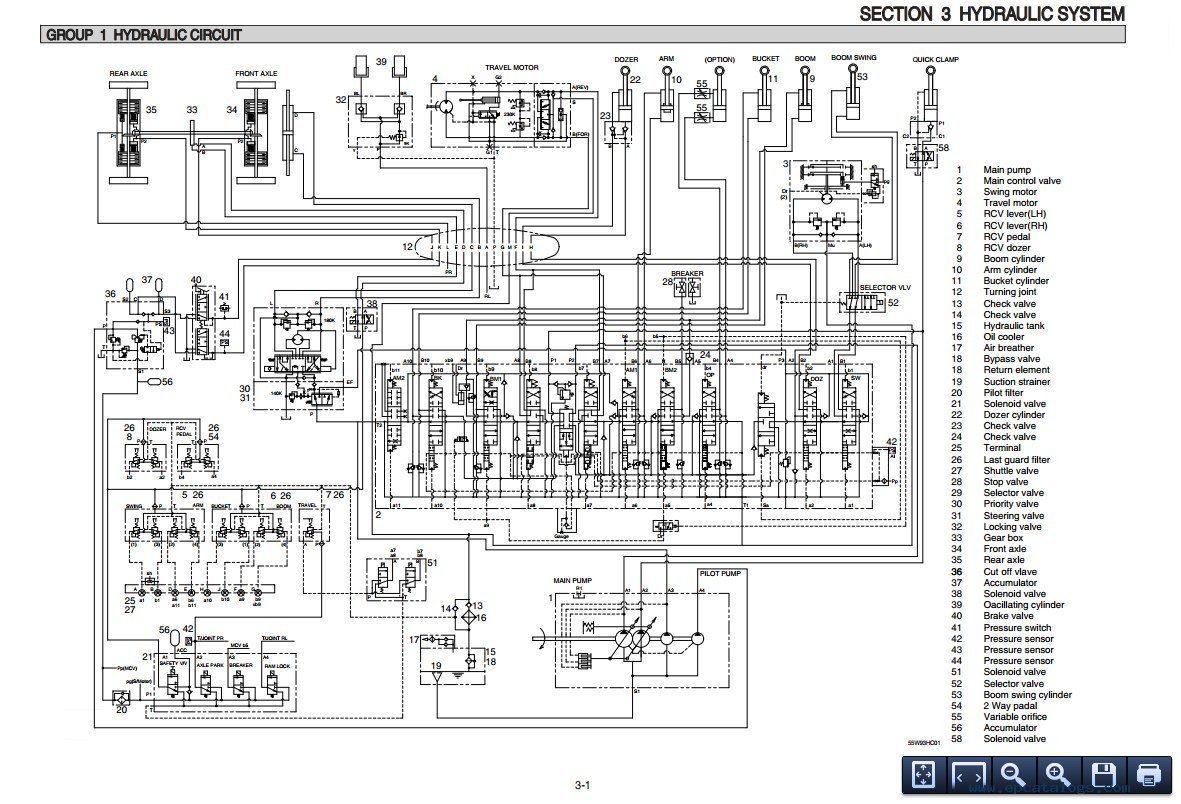Click the "Pilot filter" legend entry
Image resolution: width=1181 pixels, height=804 pixels.
click(x=1003, y=393)
